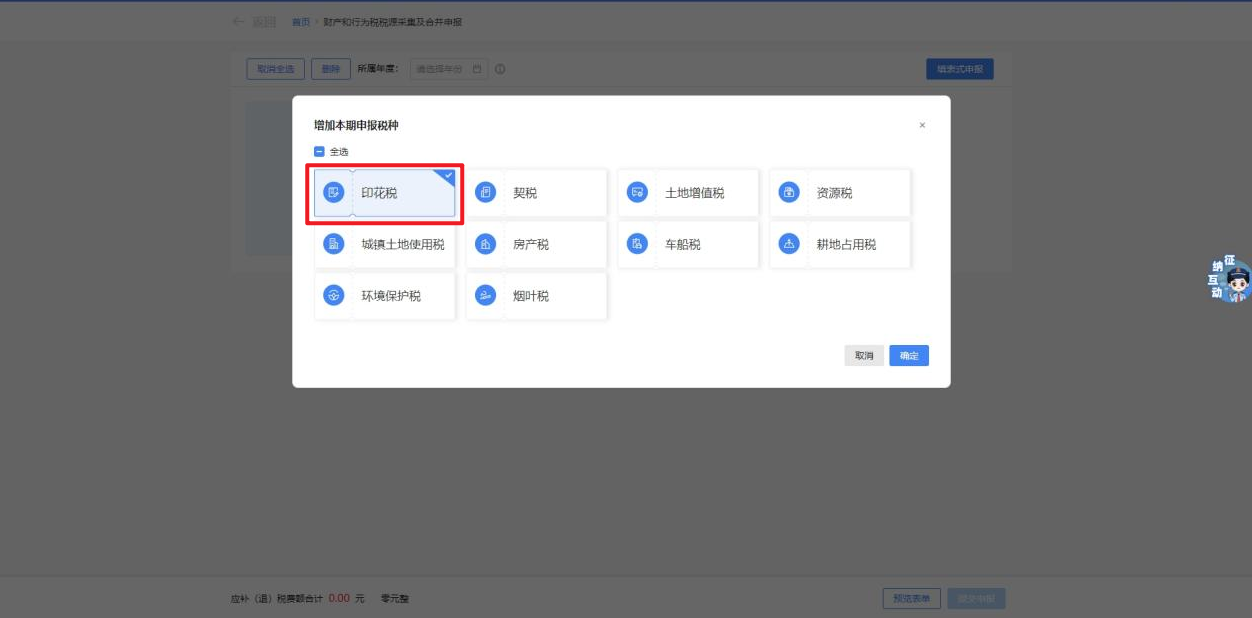Click the 城镇土地使用税 tax icon

coord(334,244)
